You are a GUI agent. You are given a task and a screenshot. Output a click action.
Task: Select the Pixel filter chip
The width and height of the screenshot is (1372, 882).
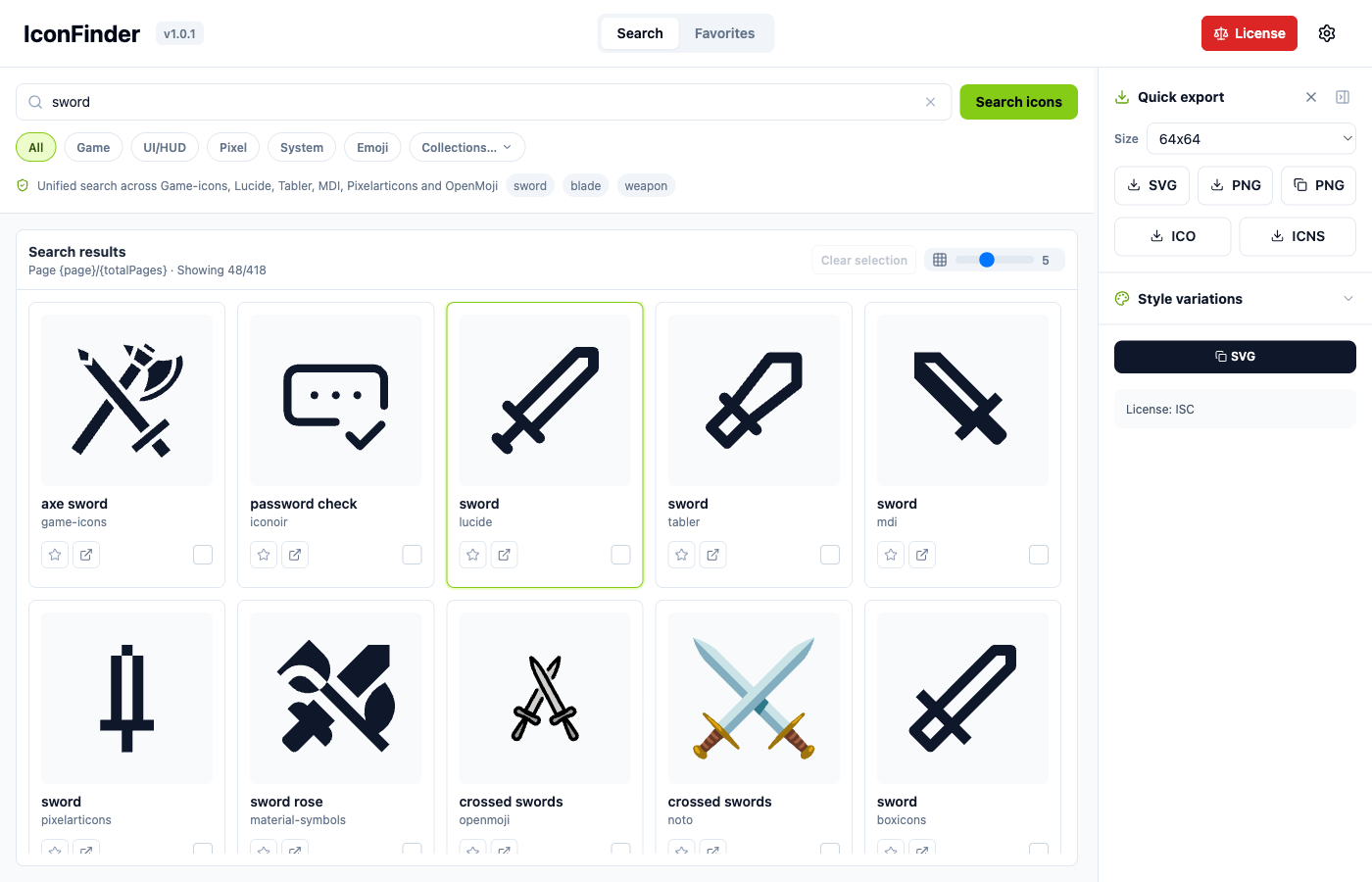(x=233, y=147)
